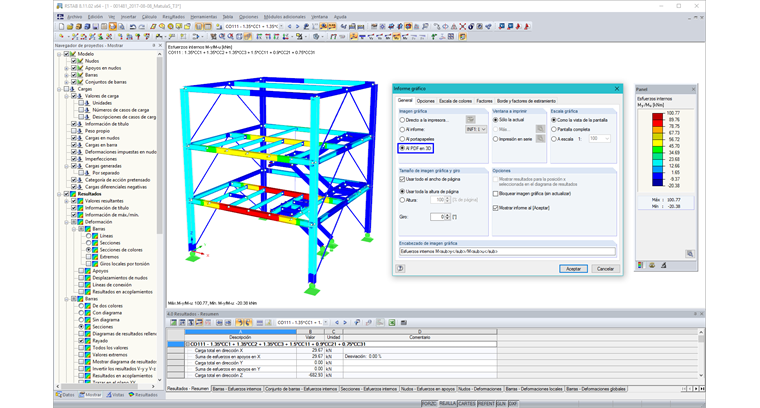Click the first icon in results table toolbar
Screen dimensions: 760x408
tap(173, 323)
